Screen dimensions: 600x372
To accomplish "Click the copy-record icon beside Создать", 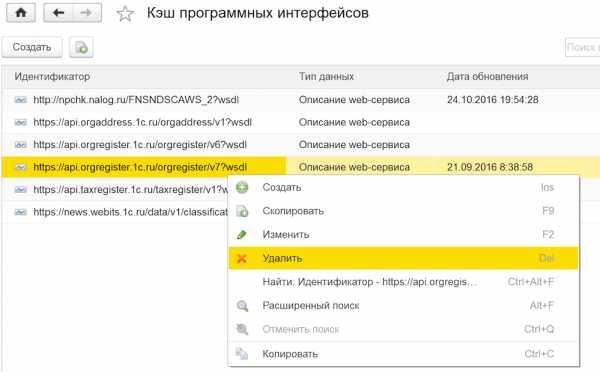I will coord(81,47).
